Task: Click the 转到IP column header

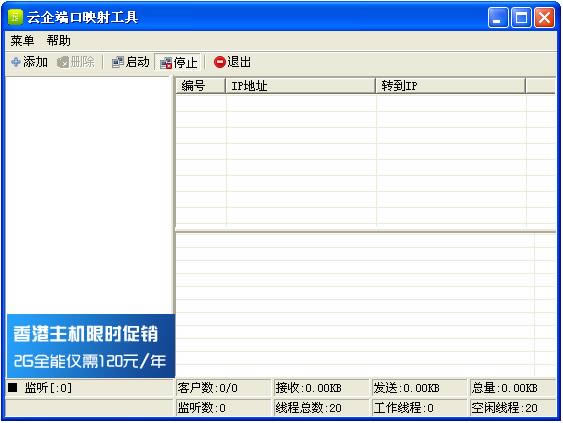Action: (451, 86)
